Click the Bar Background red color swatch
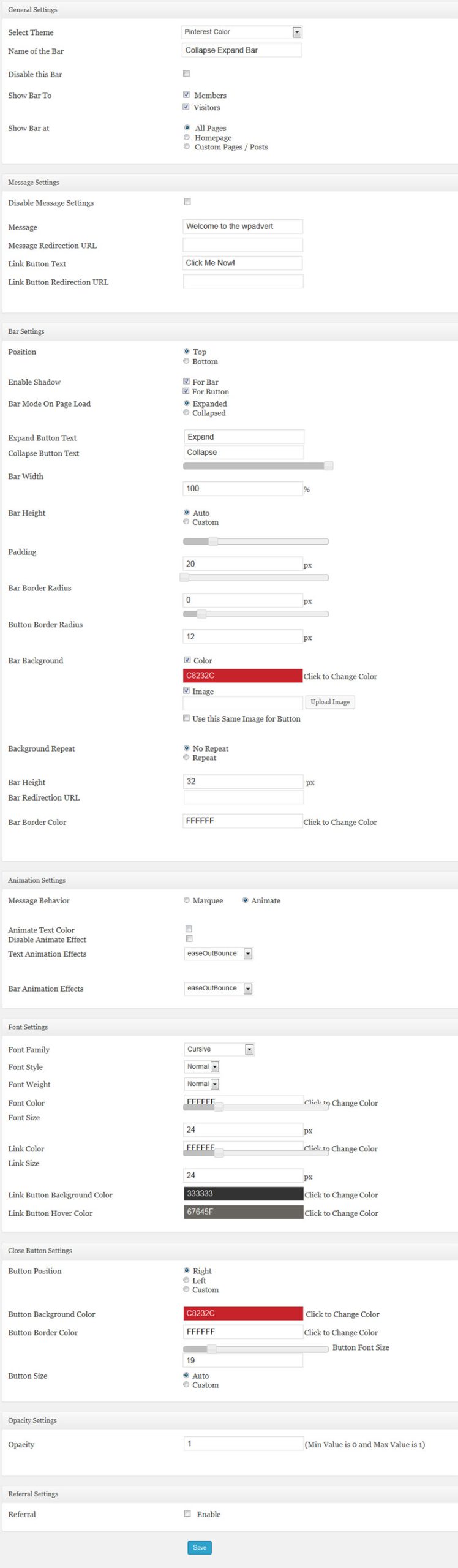 (242, 676)
